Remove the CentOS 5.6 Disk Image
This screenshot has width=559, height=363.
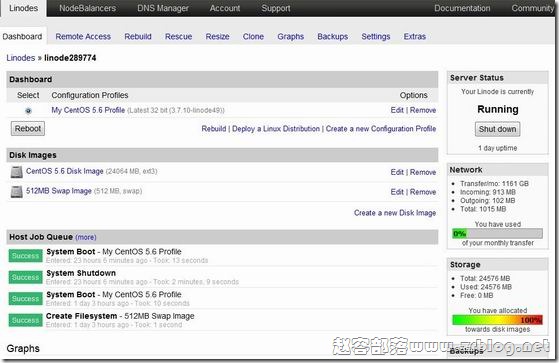click(423, 172)
